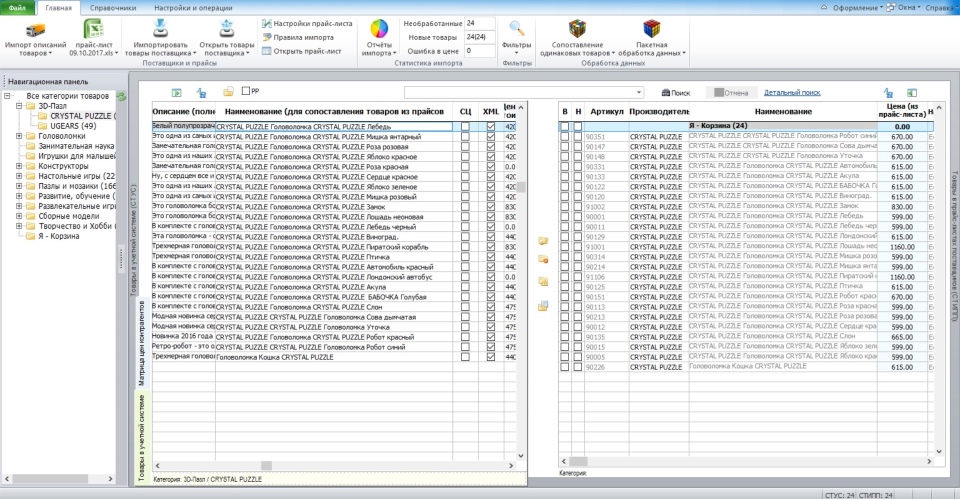Click the third transfer icon between the tables
Image resolution: width=960 pixels, height=499 pixels.
543,282
